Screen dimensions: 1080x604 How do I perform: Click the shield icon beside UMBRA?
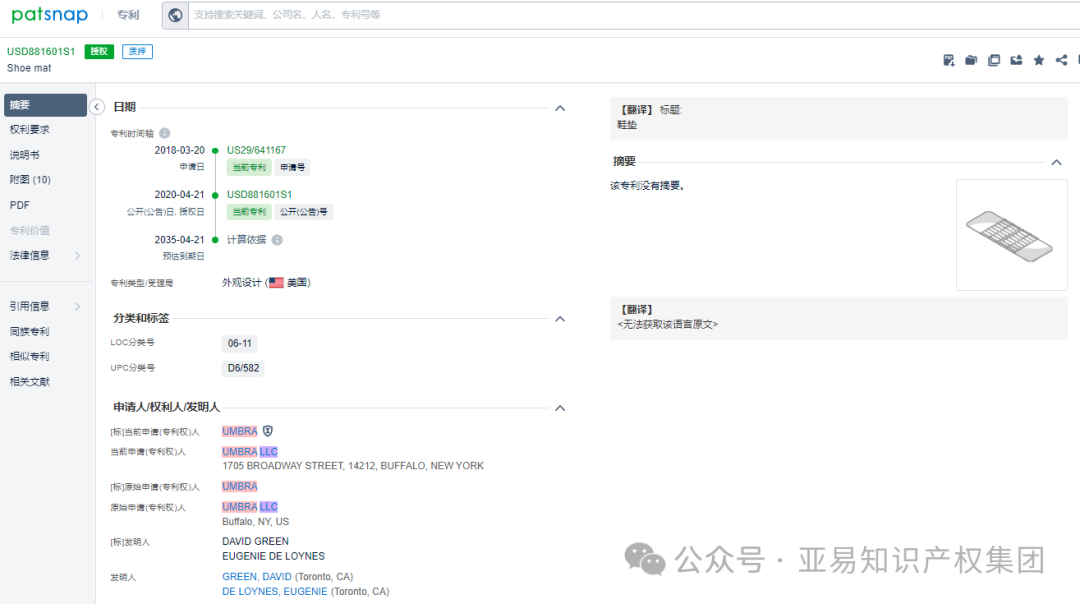[268, 431]
